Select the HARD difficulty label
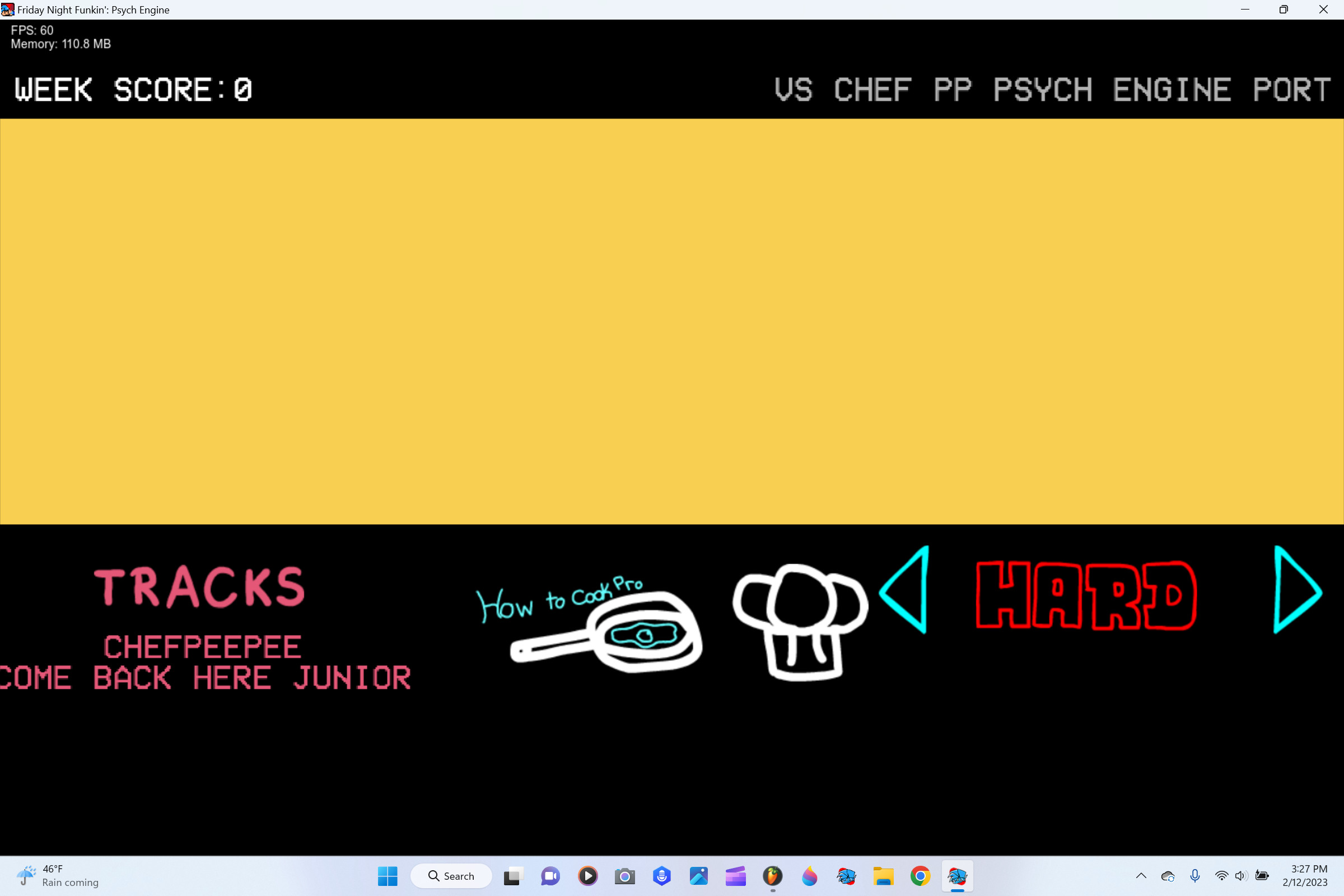This screenshot has width=1344, height=896. click(1086, 595)
